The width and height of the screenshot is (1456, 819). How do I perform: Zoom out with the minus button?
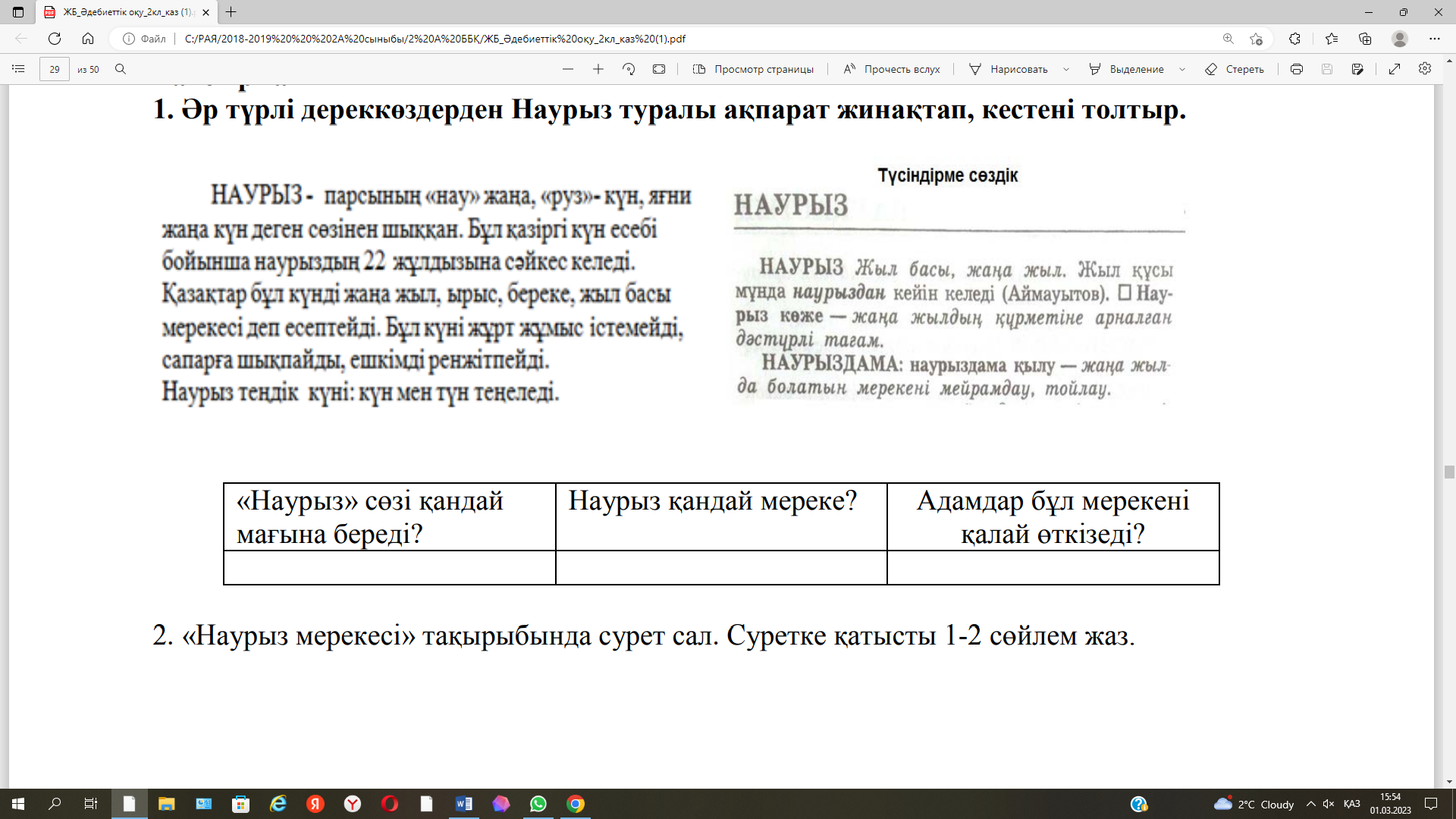[568, 69]
